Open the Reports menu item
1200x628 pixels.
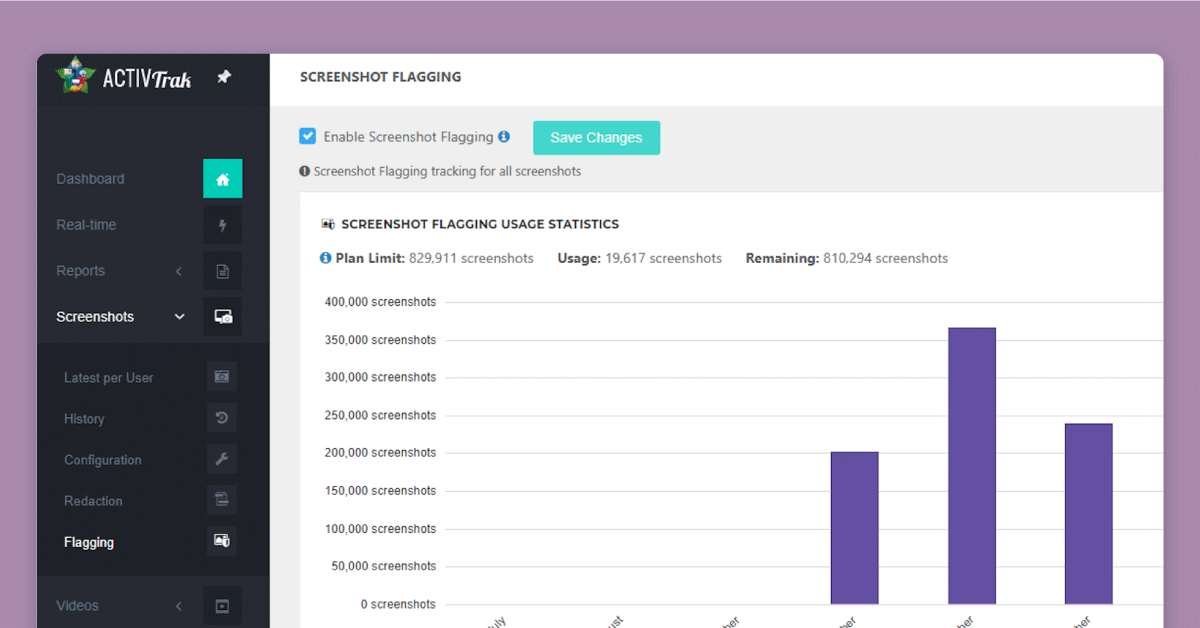(80, 271)
